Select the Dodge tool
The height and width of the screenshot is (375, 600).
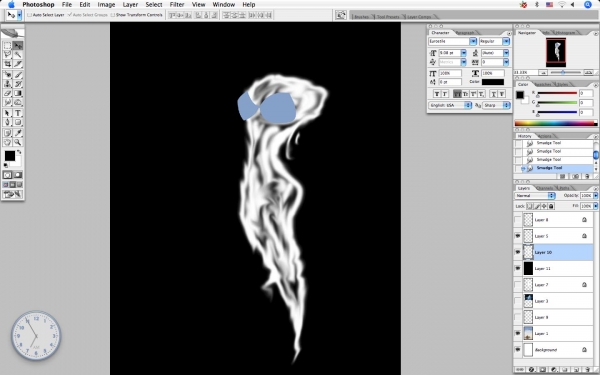click(18, 102)
